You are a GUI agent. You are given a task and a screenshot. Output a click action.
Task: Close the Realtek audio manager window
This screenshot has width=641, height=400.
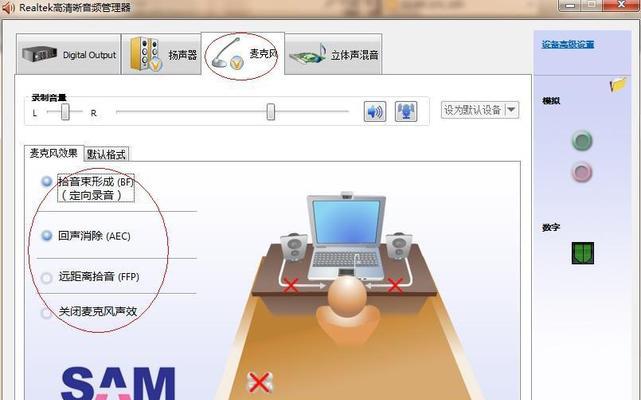621,5
